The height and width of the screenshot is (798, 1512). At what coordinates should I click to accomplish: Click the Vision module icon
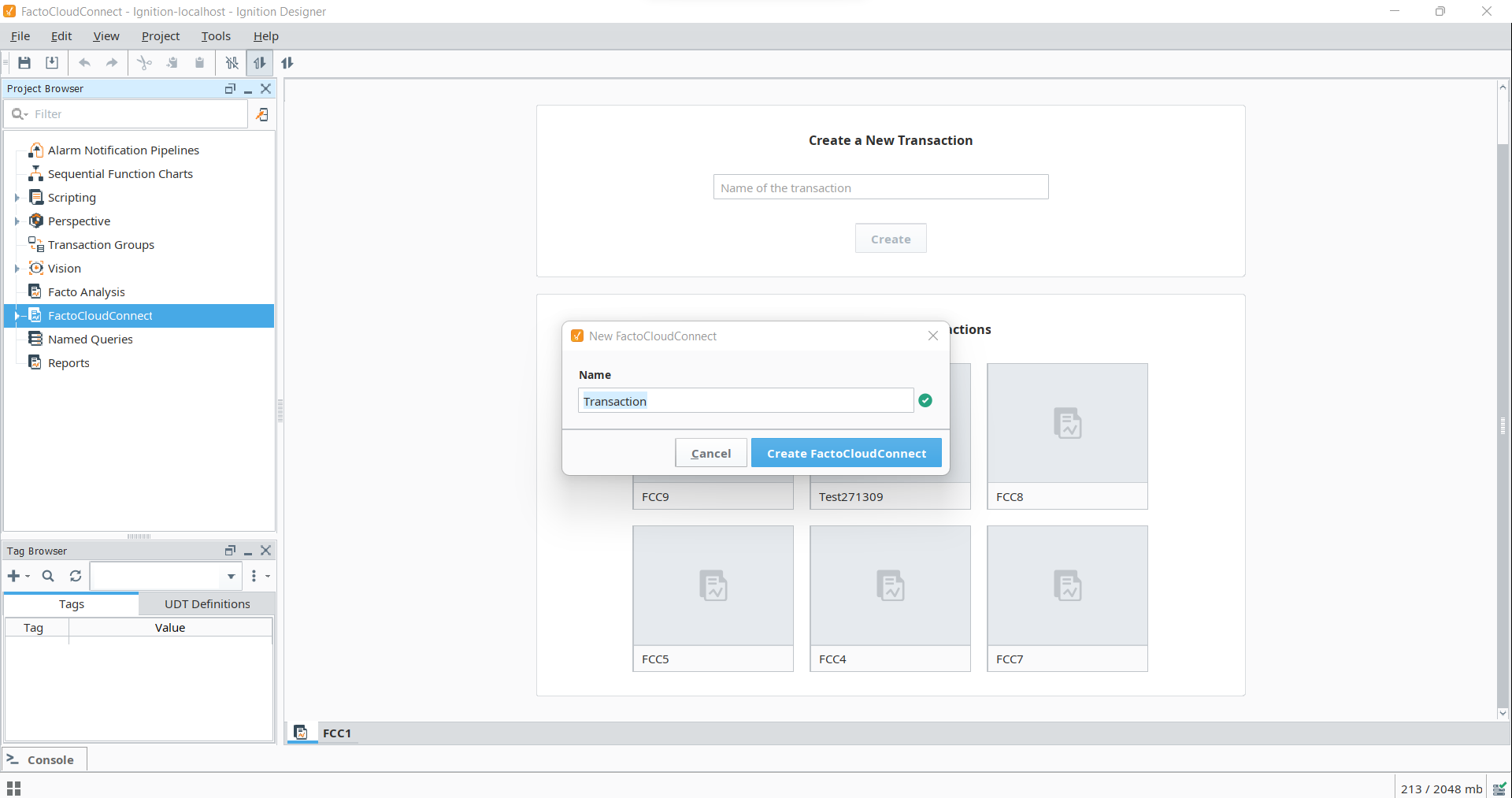pos(35,268)
